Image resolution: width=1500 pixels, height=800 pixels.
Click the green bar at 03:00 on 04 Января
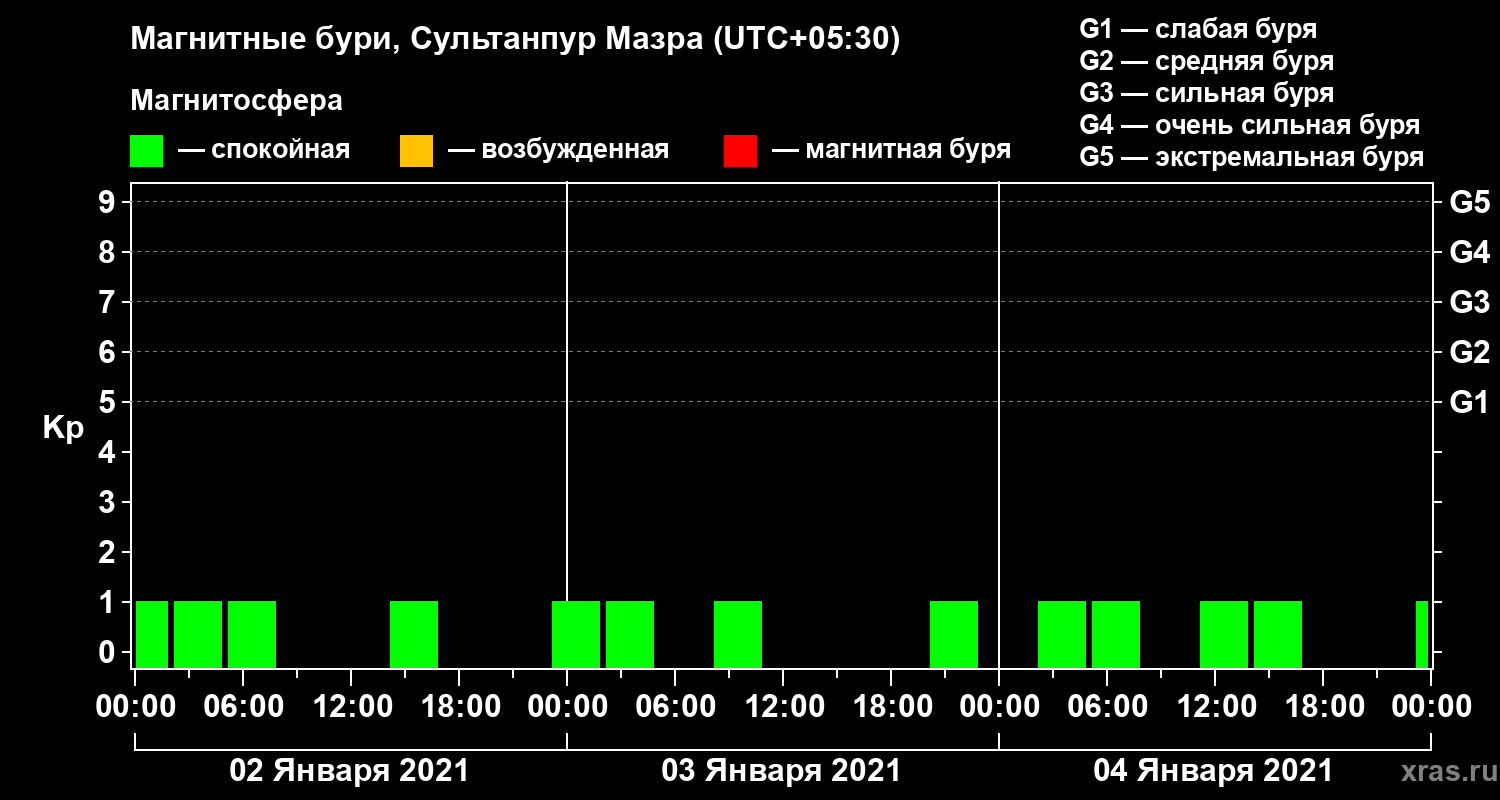[x=1062, y=634]
